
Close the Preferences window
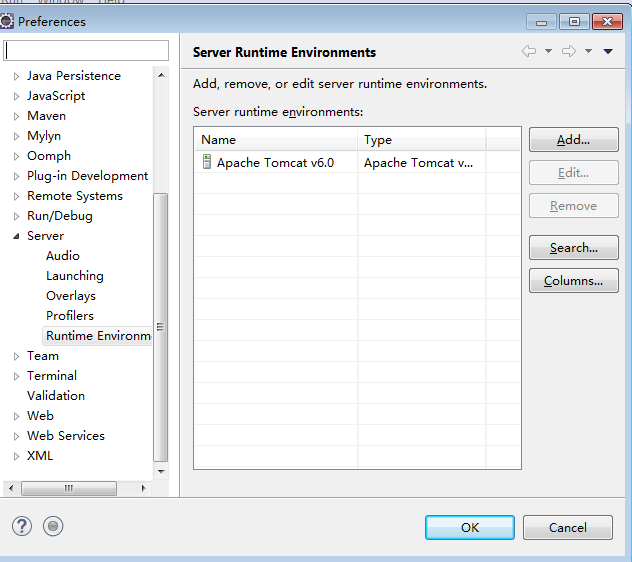tap(607, 22)
